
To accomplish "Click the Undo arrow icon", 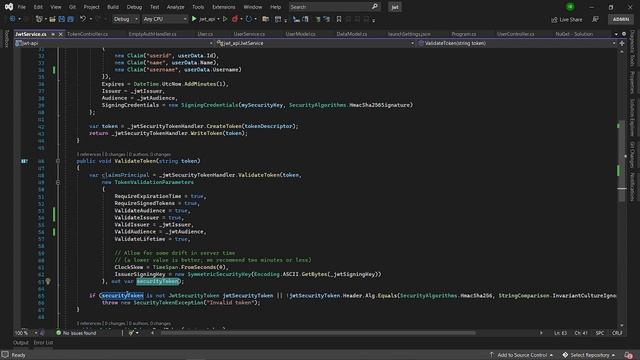I will pos(83,19).
